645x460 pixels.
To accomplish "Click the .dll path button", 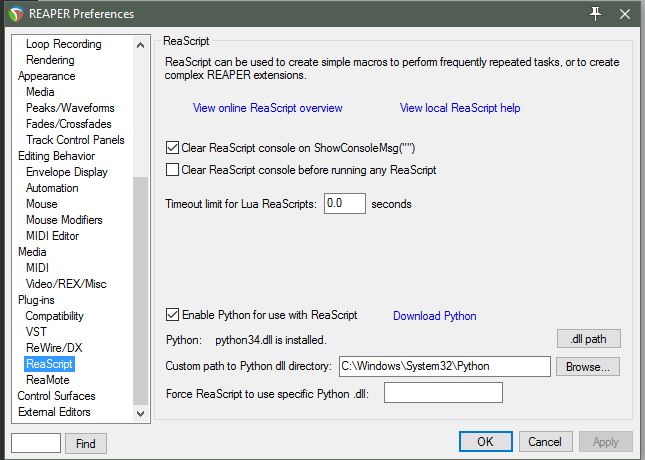I will tap(589, 339).
